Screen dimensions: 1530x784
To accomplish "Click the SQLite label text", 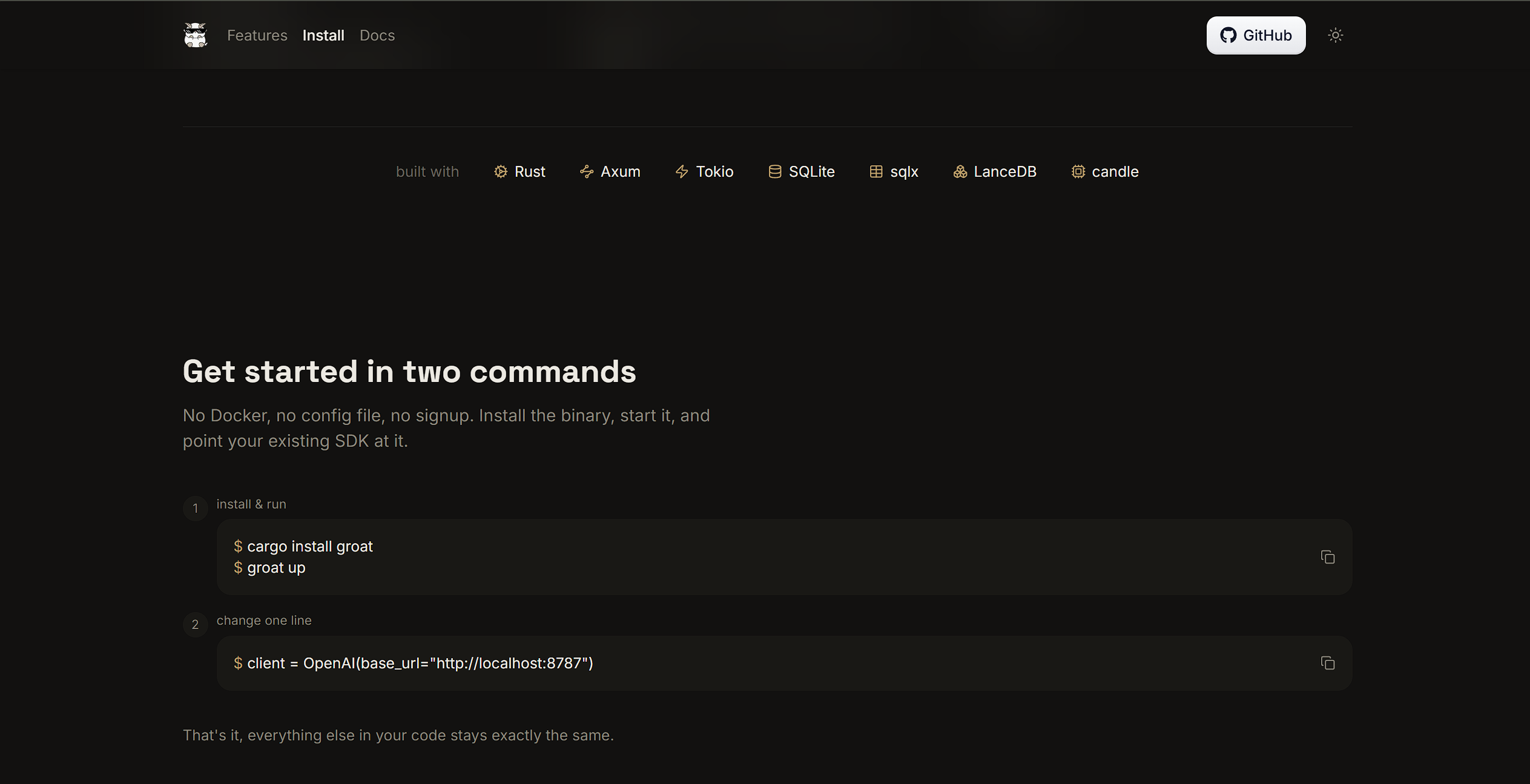I will point(812,172).
